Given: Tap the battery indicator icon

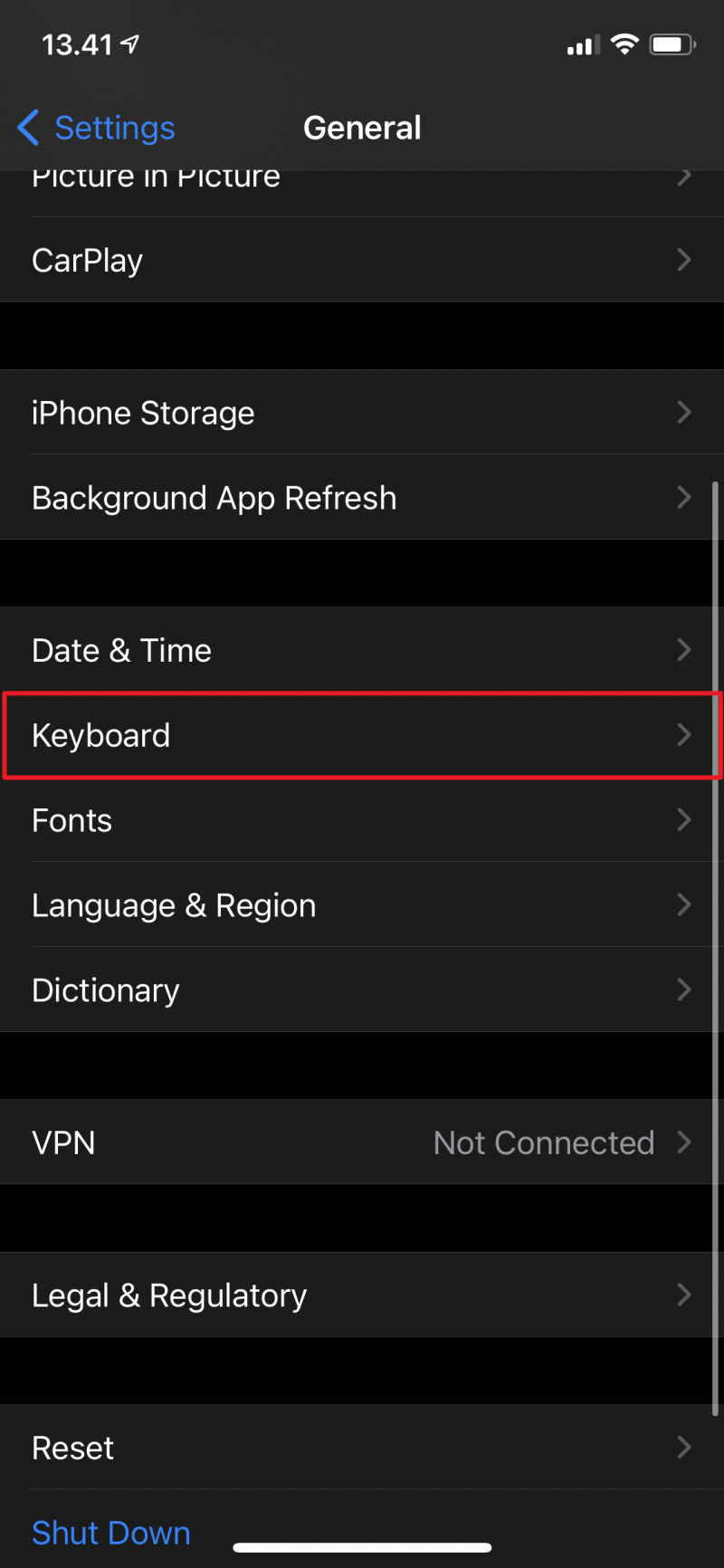Looking at the screenshot, I should click(672, 44).
